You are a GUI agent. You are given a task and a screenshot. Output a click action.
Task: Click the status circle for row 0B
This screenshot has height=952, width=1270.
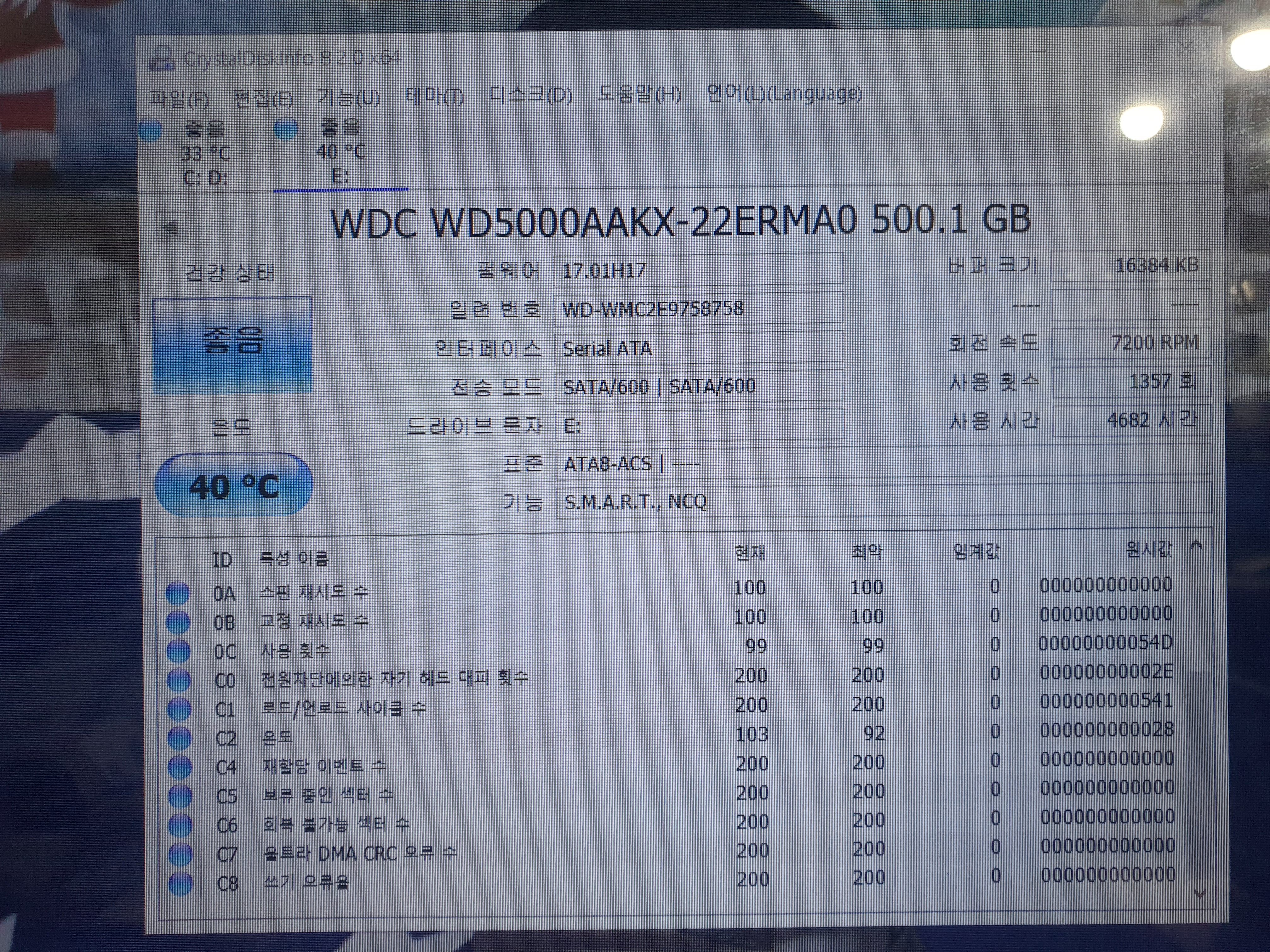pyautogui.click(x=178, y=623)
